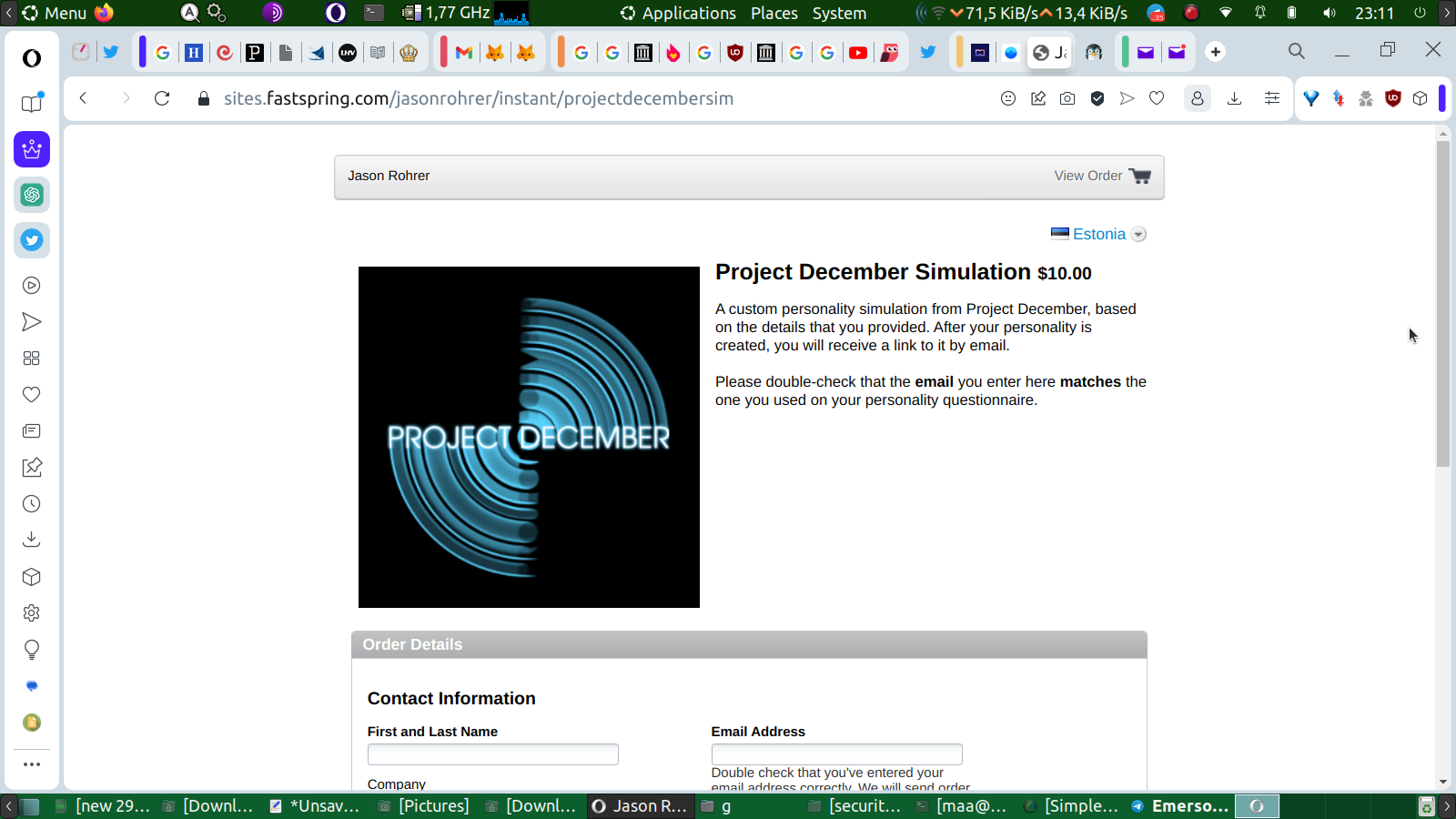This screenshot has width=1456, height=819.
Task: Open the History clock in sidebar
Action: 32,504
